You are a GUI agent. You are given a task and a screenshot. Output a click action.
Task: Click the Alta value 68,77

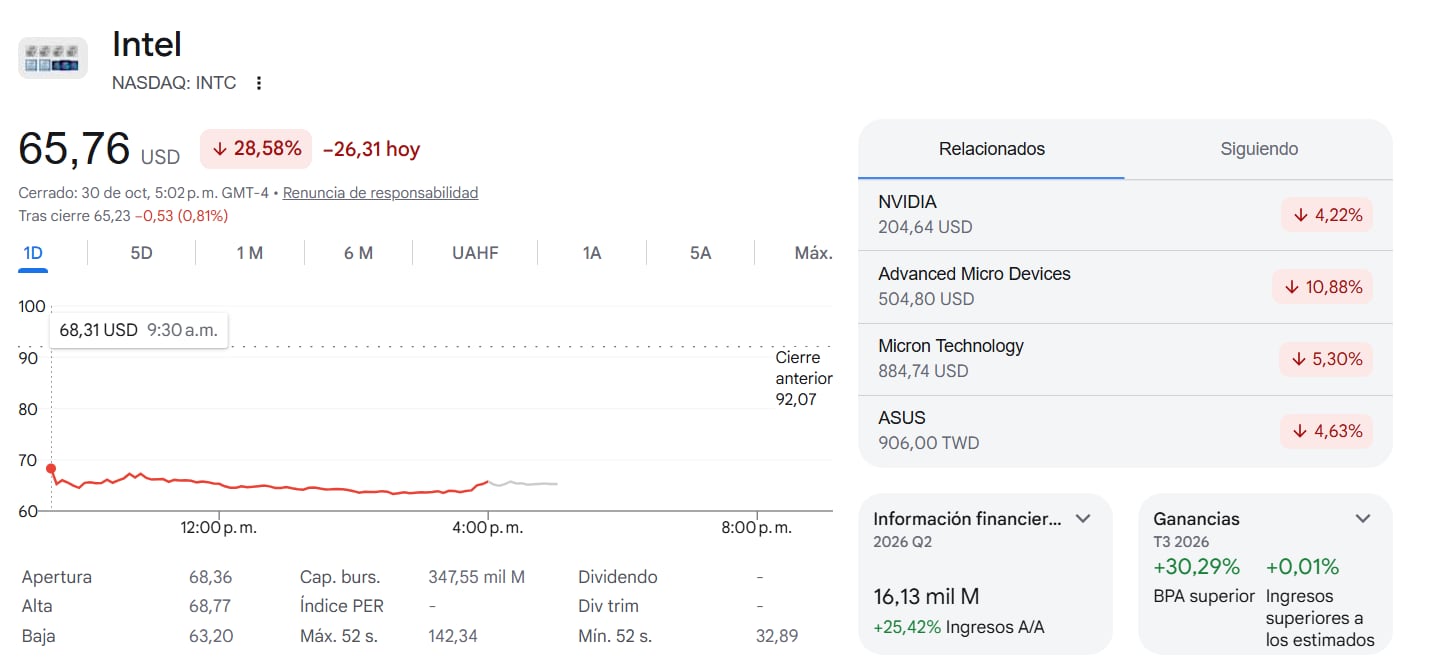pos(210,606)
